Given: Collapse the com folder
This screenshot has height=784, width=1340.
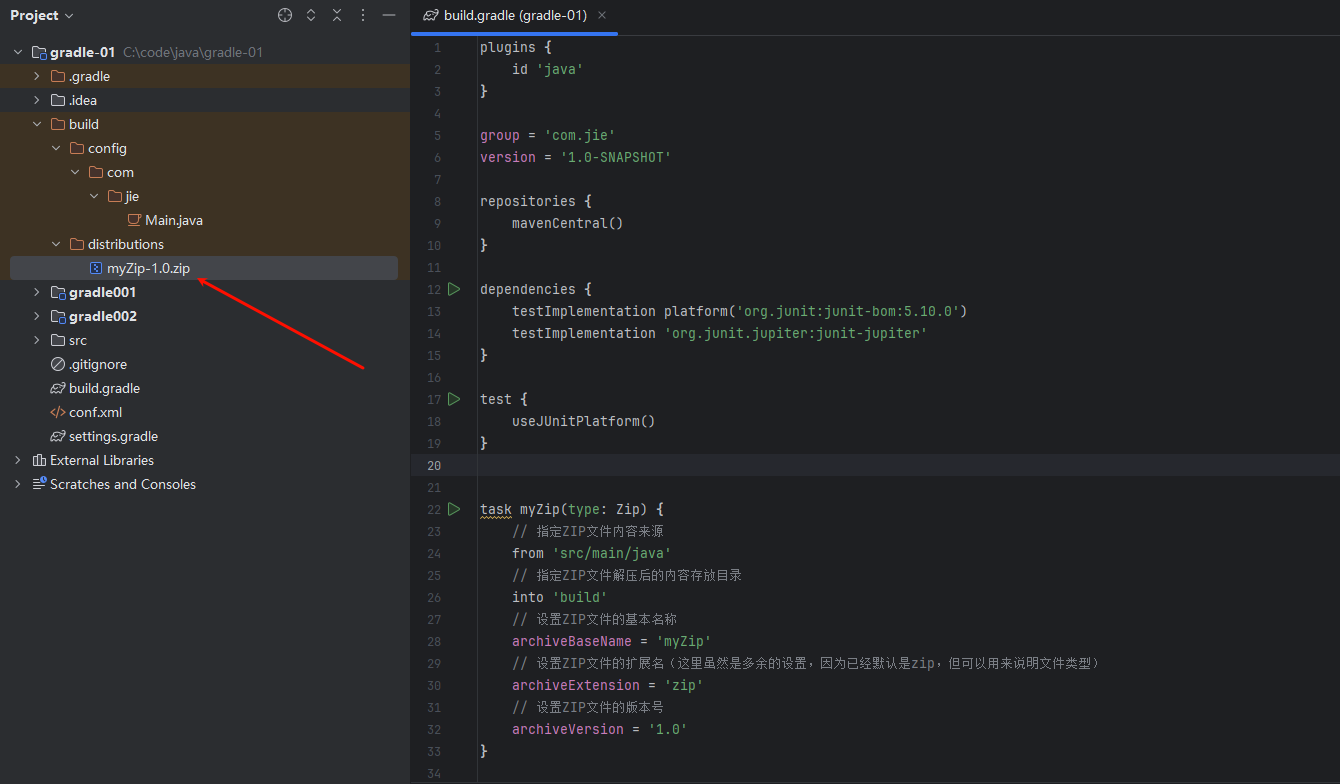Looking at the screenshot, I should (x=75, y=172).
